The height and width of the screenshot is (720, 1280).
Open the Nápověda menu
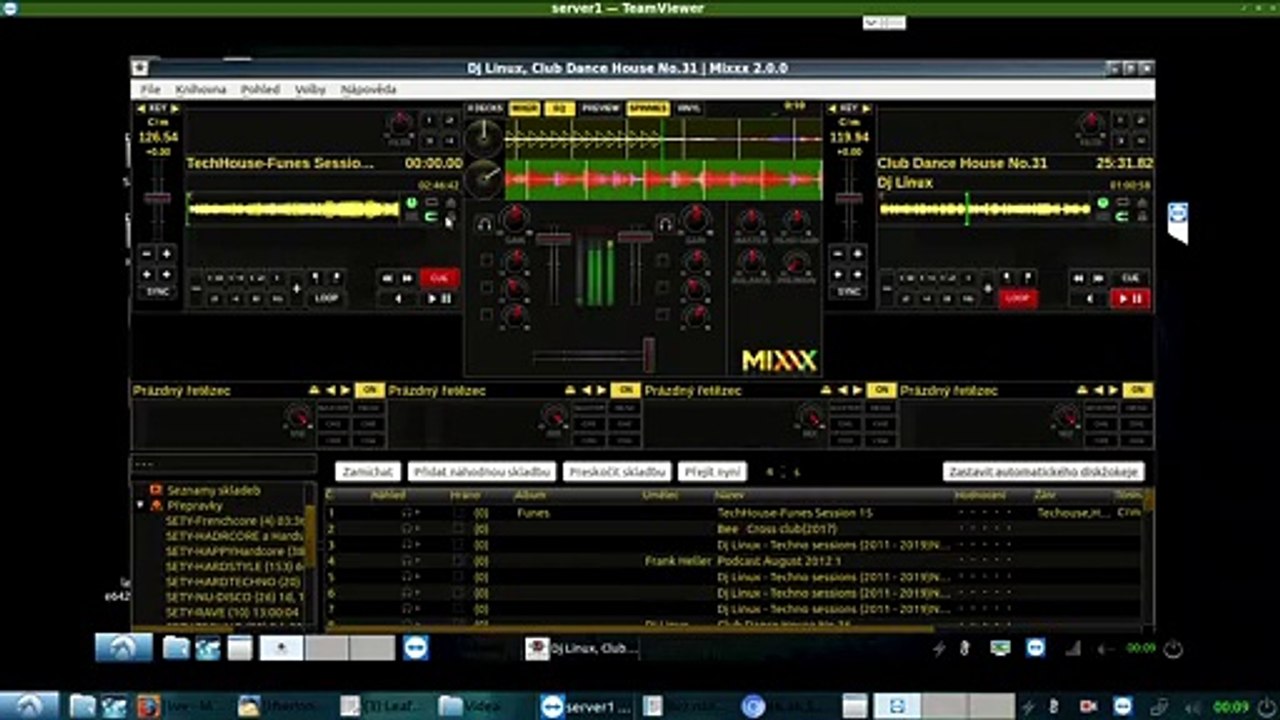pos(368,89)
